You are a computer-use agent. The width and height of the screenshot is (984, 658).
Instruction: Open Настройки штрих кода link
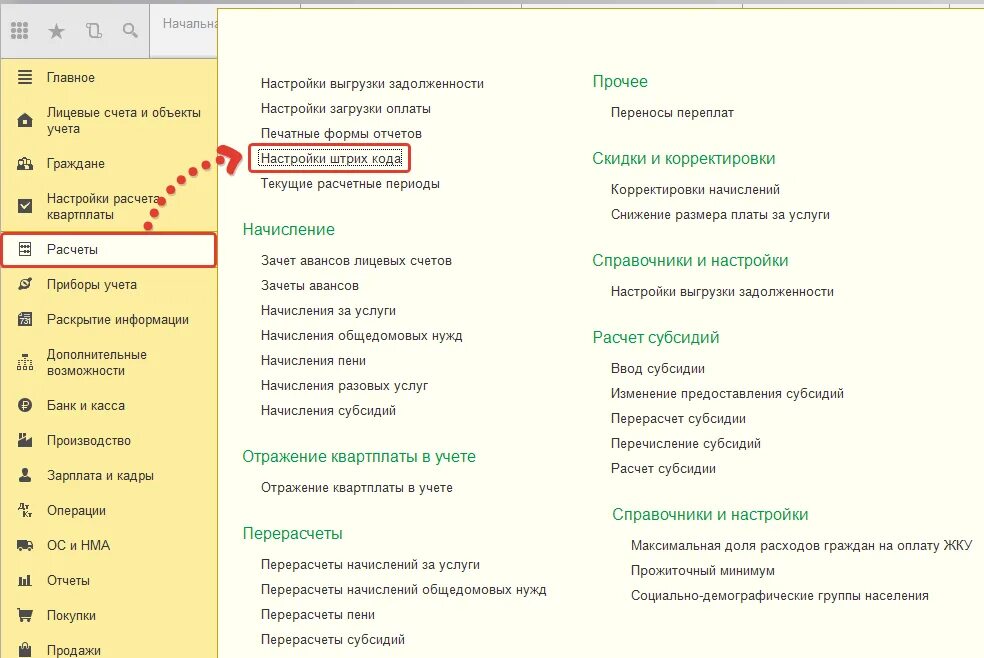coord(331,159)
